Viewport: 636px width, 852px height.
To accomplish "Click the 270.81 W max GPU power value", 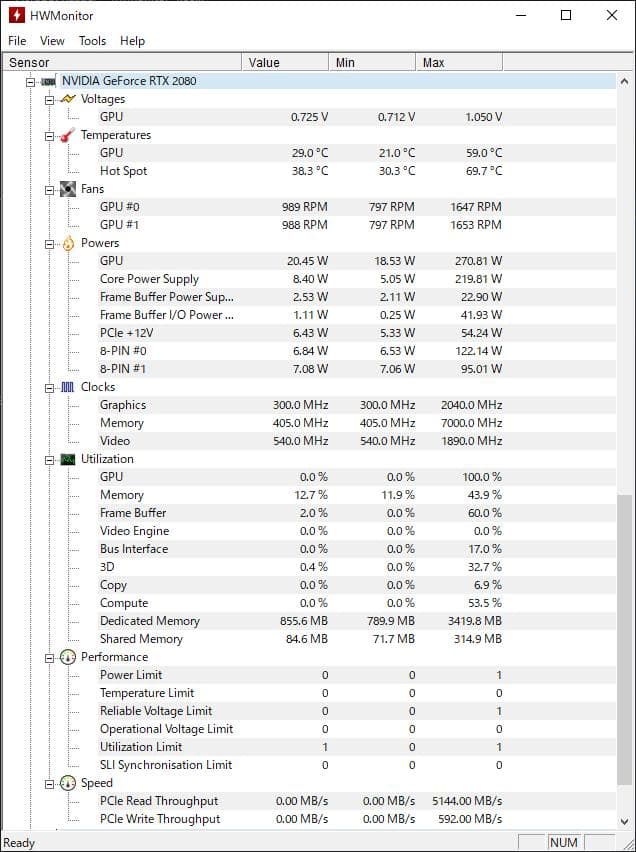I will pos(478,261).
